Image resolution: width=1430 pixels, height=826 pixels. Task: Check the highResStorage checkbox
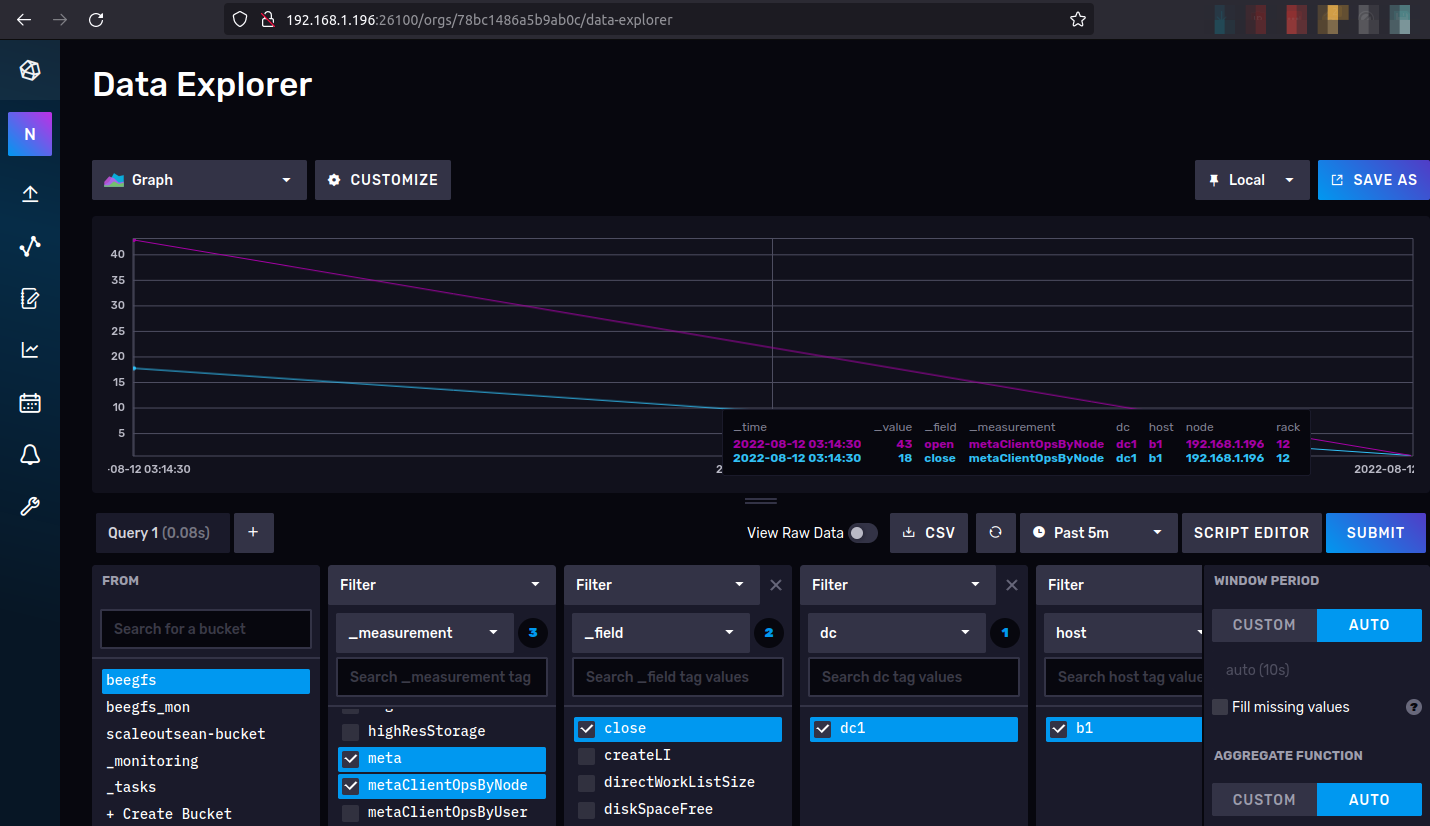point(350,732)
